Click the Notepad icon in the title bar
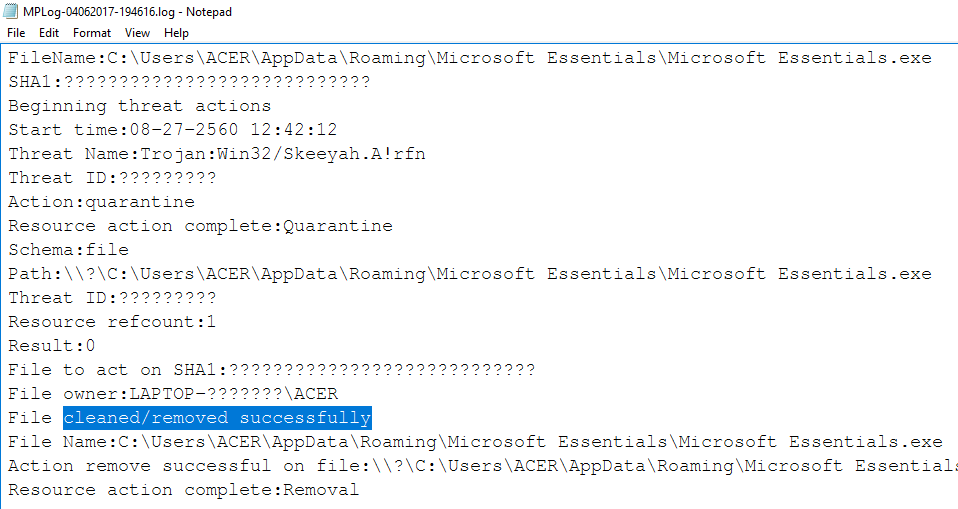The image size is (958, 509). pos(11,10)
